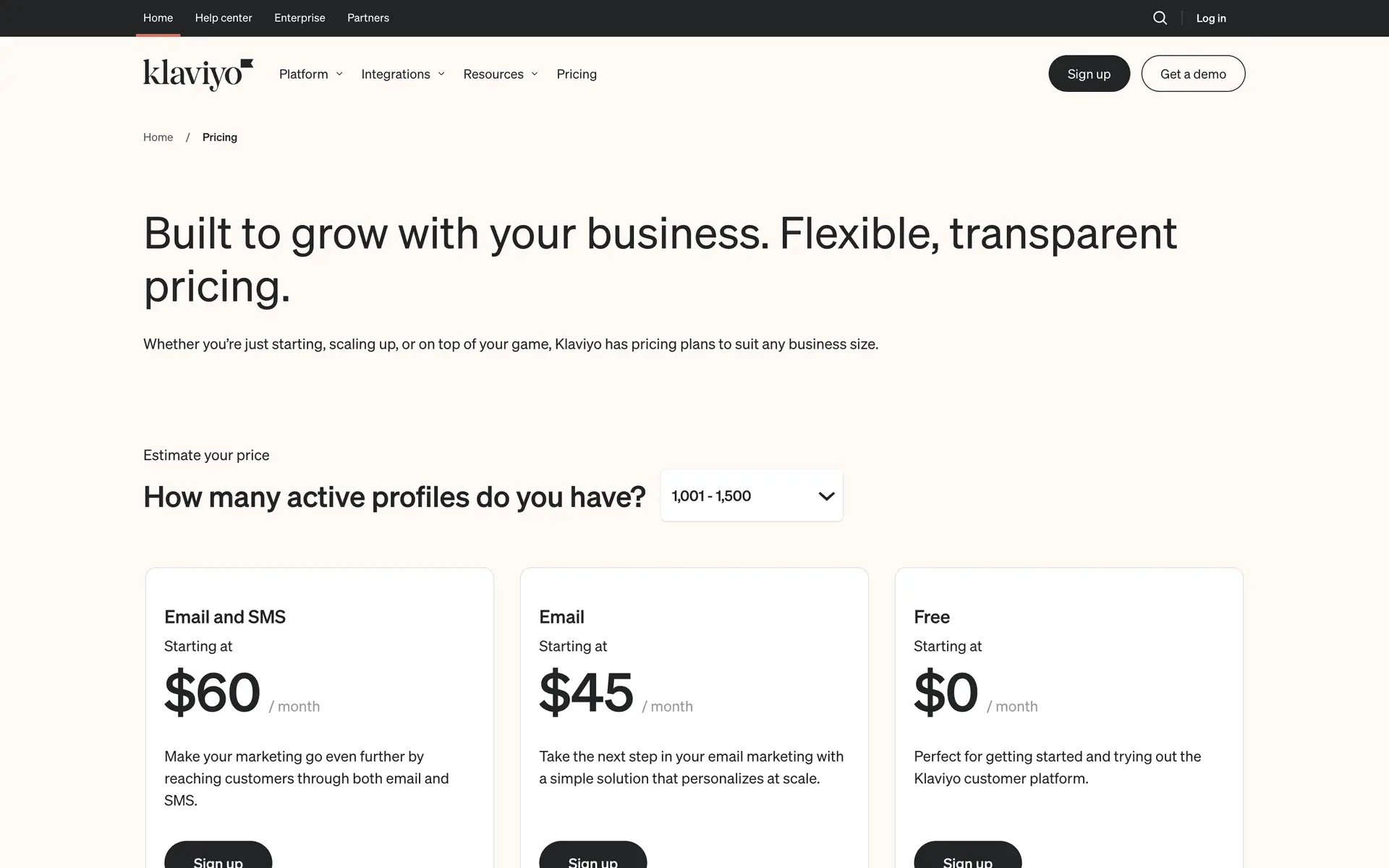The width and height of the screenshot is (1389, 868).
Task: Click the Klaviyo logo
Action: 198,74
